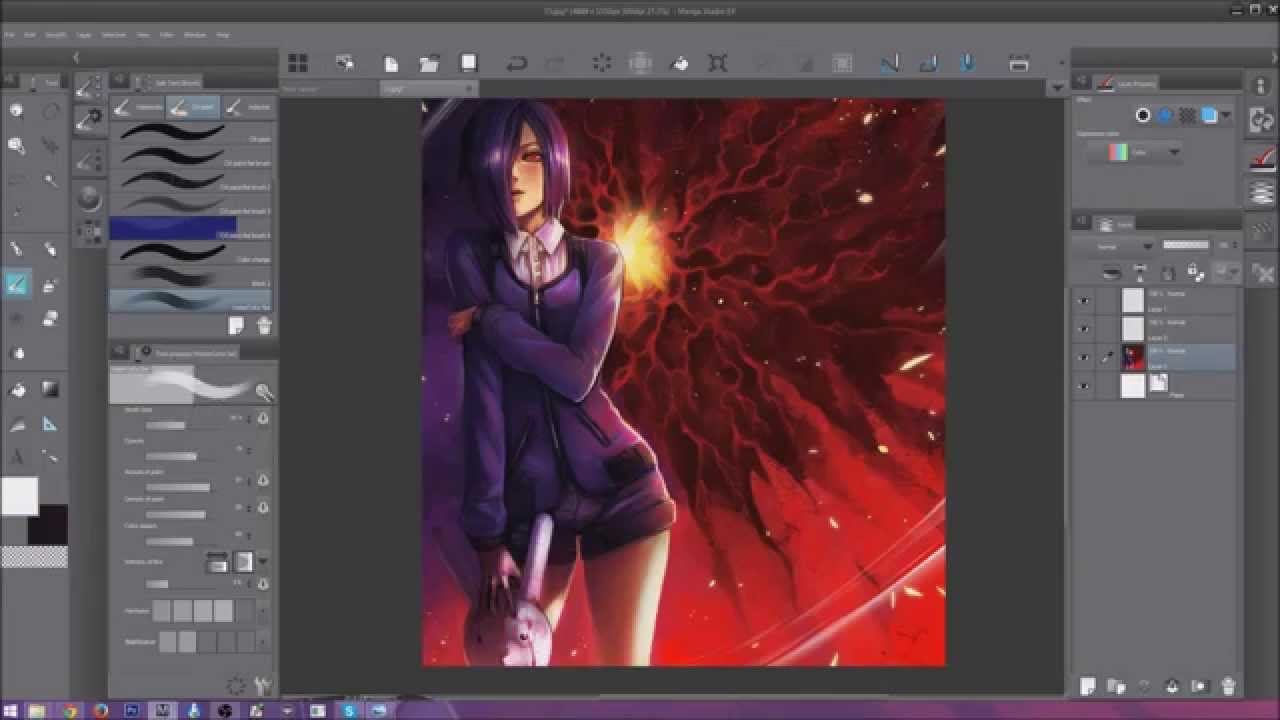Image resolution: width=1280 pixels, height=720 pixels.
Task: Open the Layer menu
Action: 84,34
